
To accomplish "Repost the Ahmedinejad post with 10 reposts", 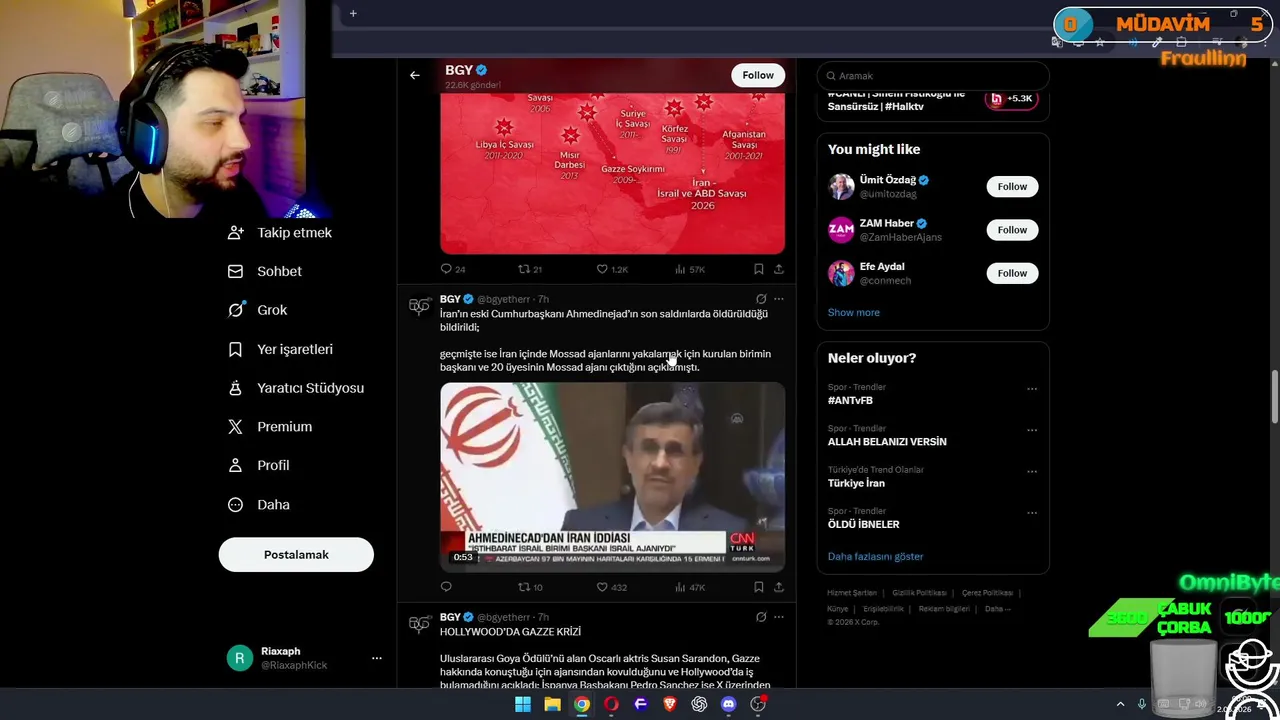I will [x=530, y=587].
